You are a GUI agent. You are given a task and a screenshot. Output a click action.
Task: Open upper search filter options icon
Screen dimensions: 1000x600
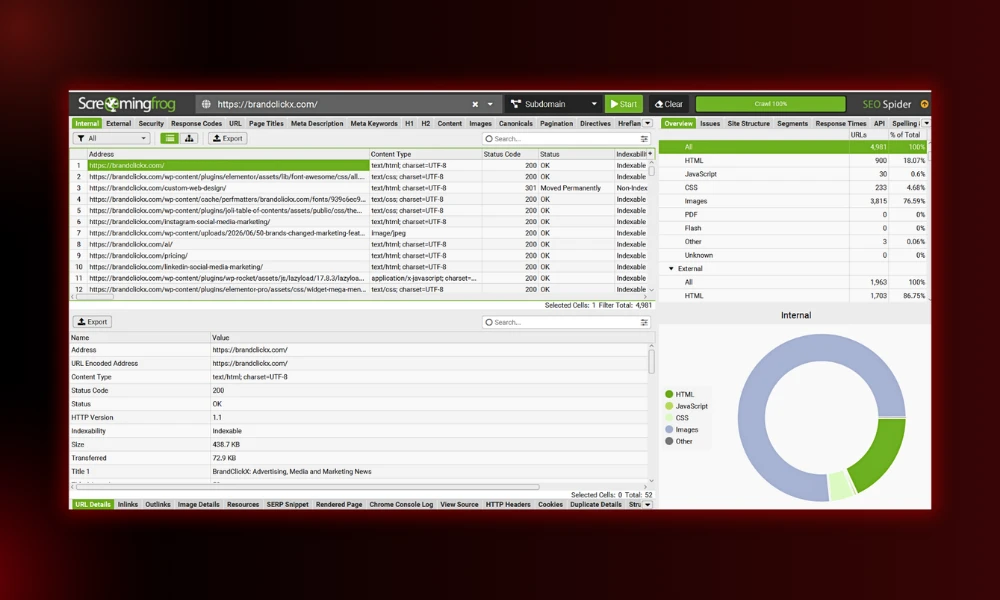(644, 138)
